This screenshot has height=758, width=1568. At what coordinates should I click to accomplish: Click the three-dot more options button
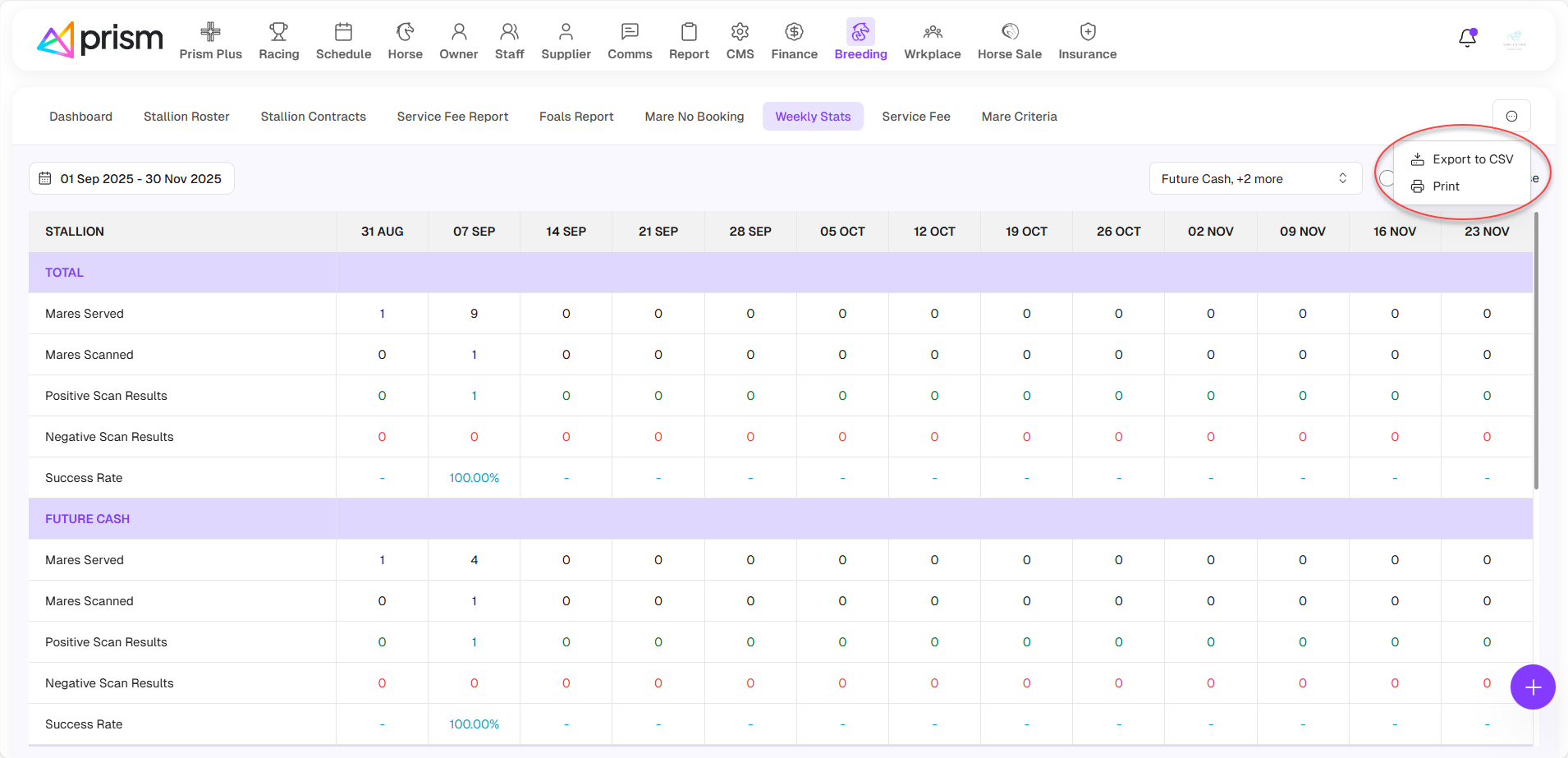click(x=1511, y=117)
